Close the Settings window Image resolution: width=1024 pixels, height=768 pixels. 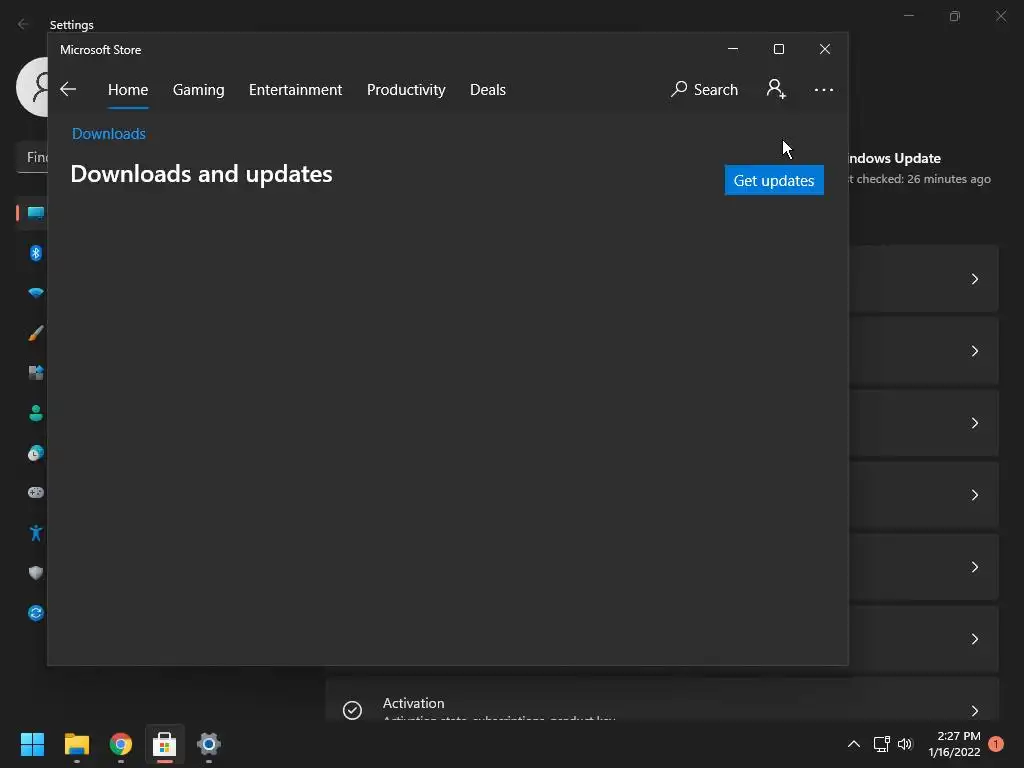(1001, 16)
